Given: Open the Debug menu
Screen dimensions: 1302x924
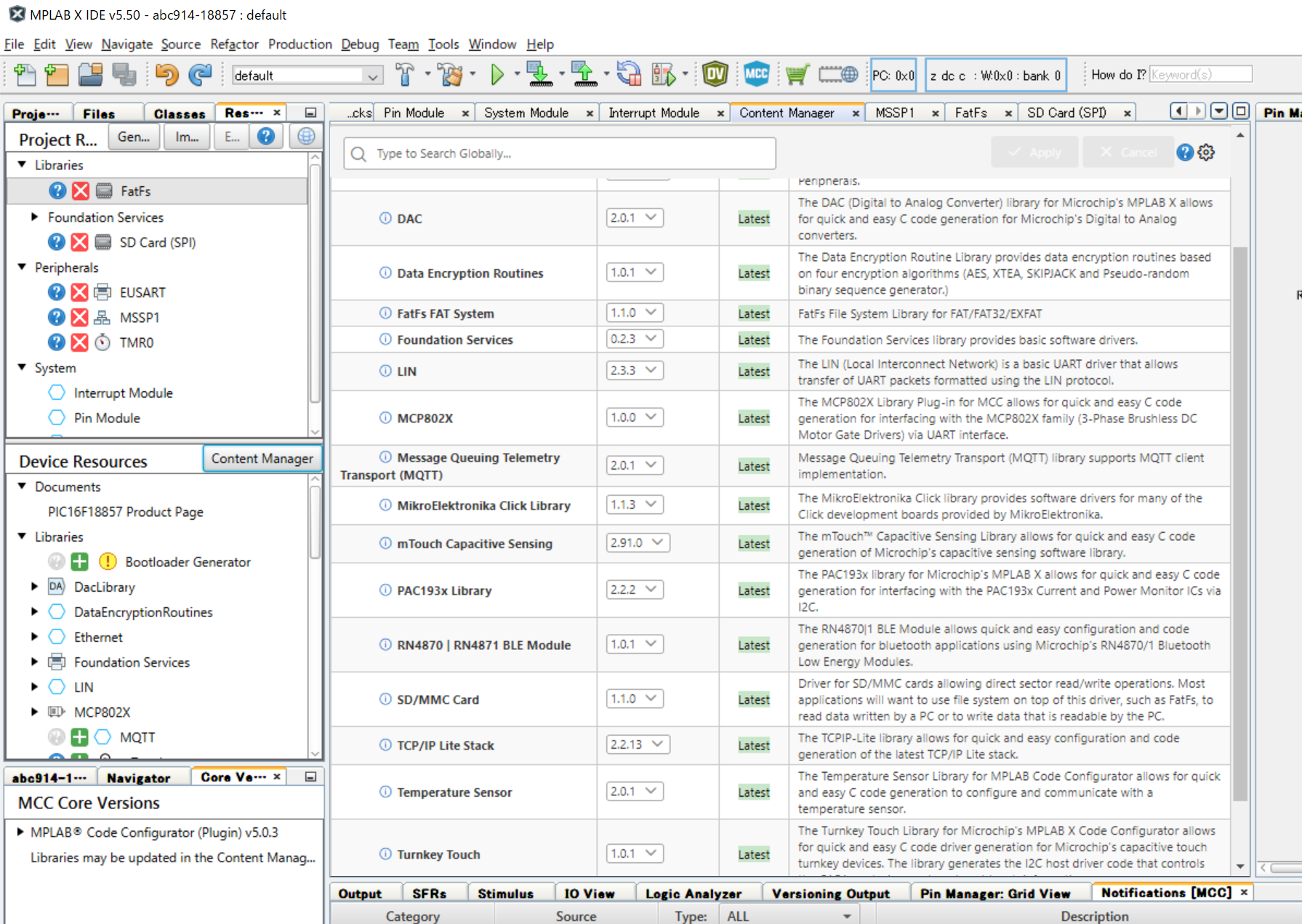Looking at the screenshot, I should tap(360, 44).
